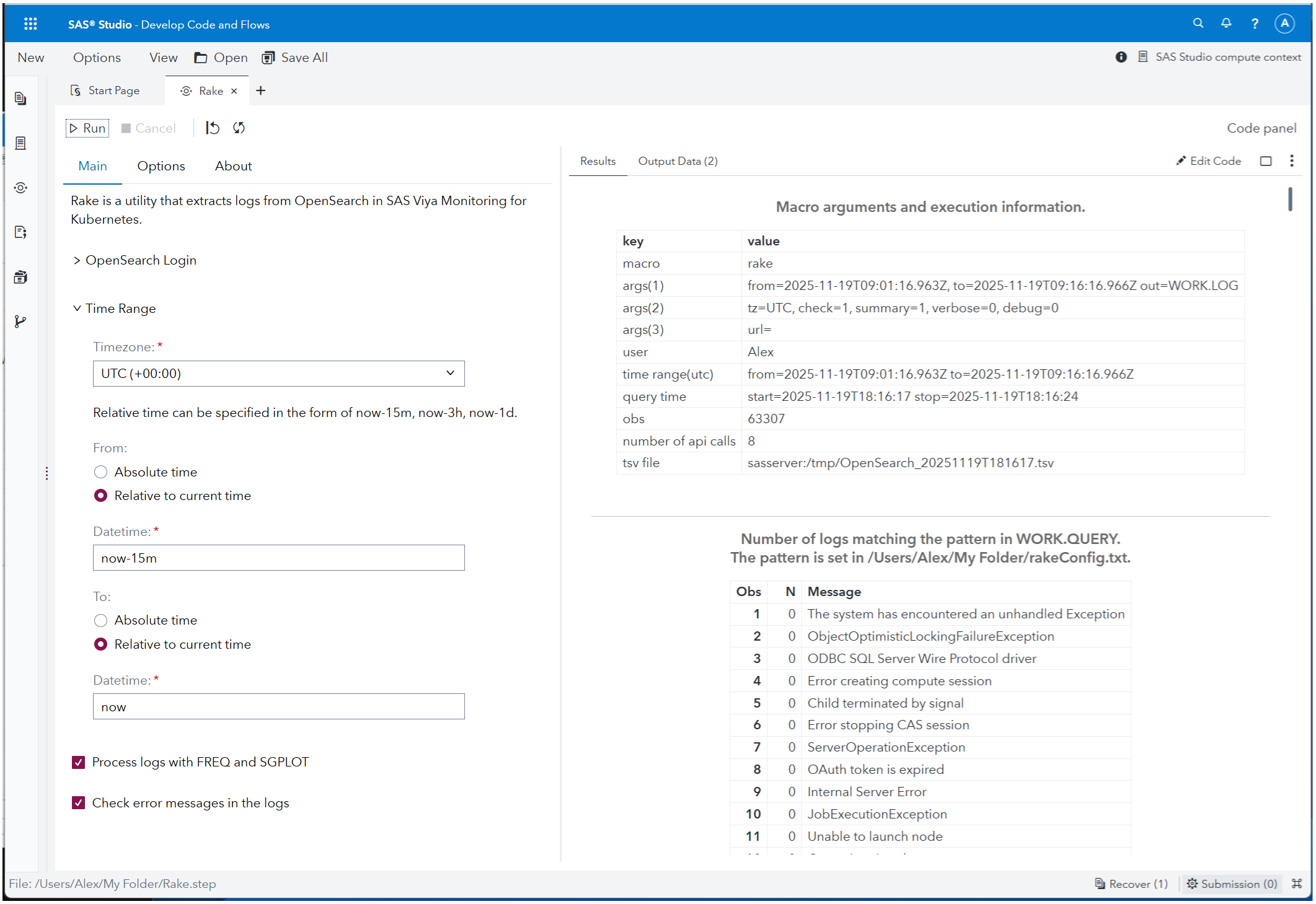This screenshot has width=1316, height=904.
Task: Select Absolute time under From
Action: [100, 472]
